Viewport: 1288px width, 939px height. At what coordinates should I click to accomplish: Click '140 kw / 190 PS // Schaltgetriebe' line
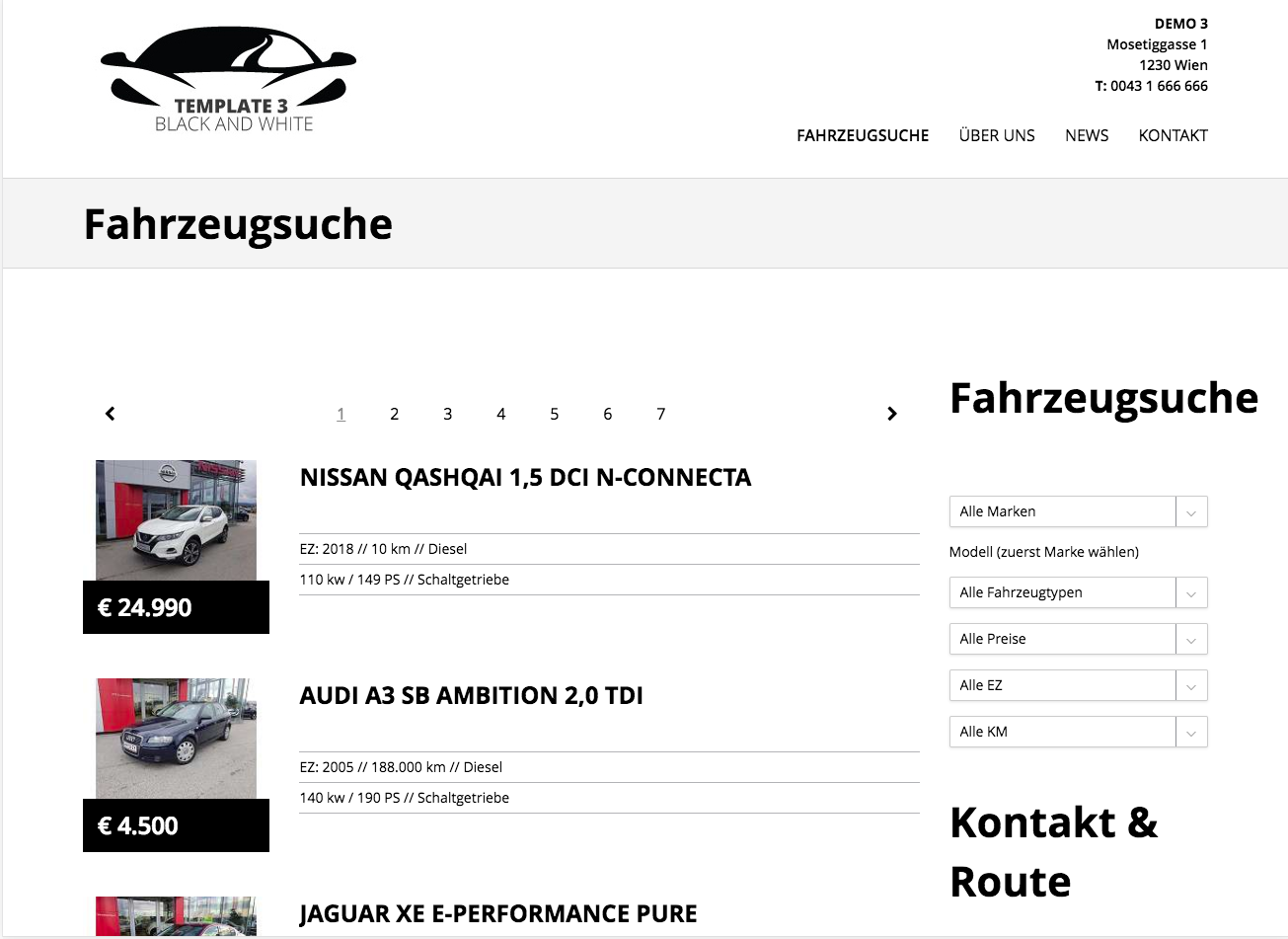click(x=405, y=798)
